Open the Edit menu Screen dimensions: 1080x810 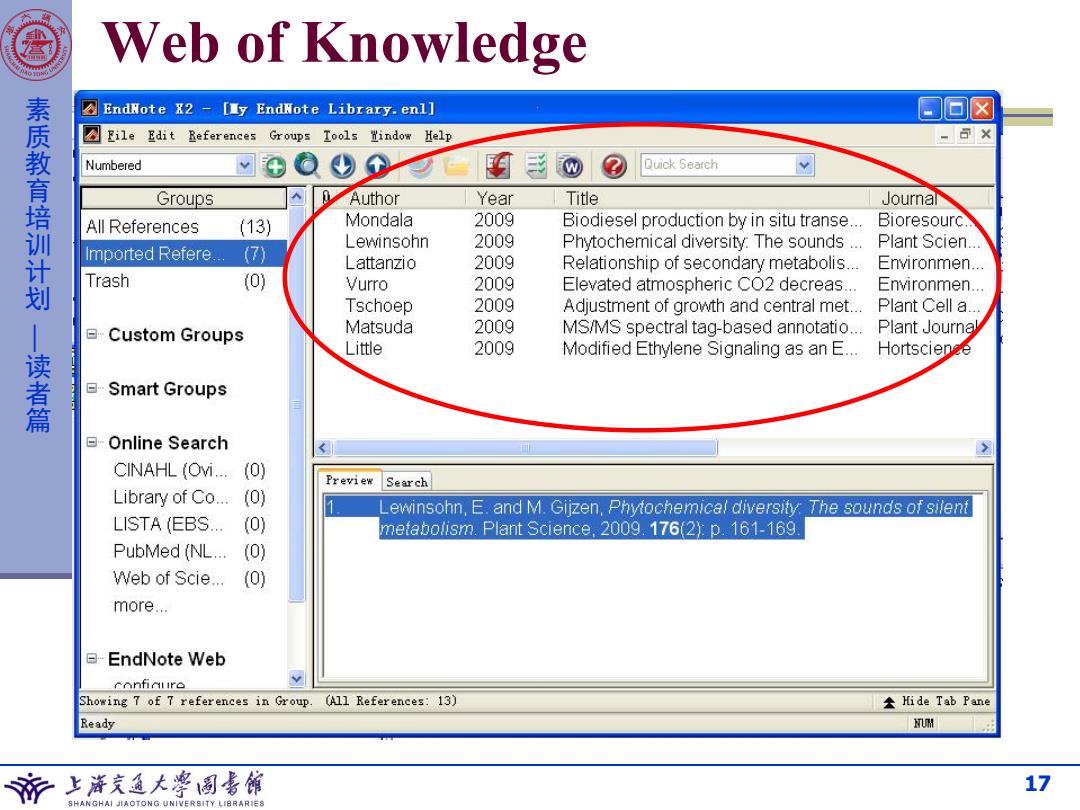[x=161, y=136]
